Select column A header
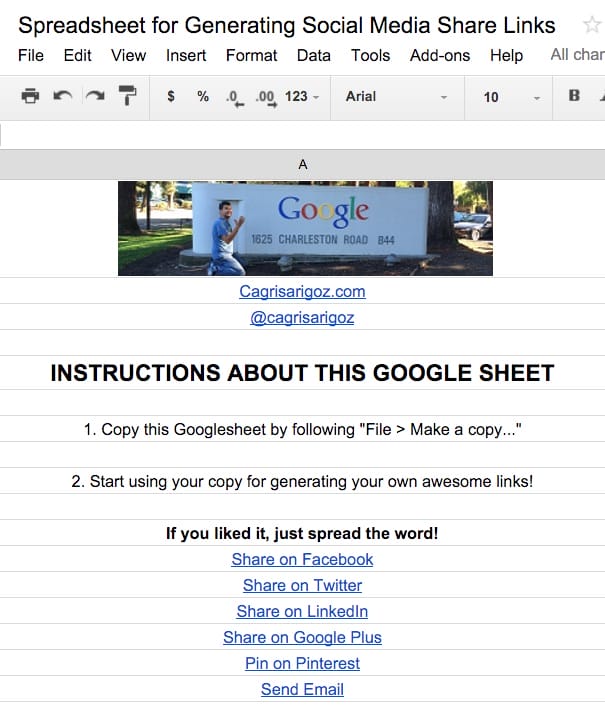 point(302,164)
